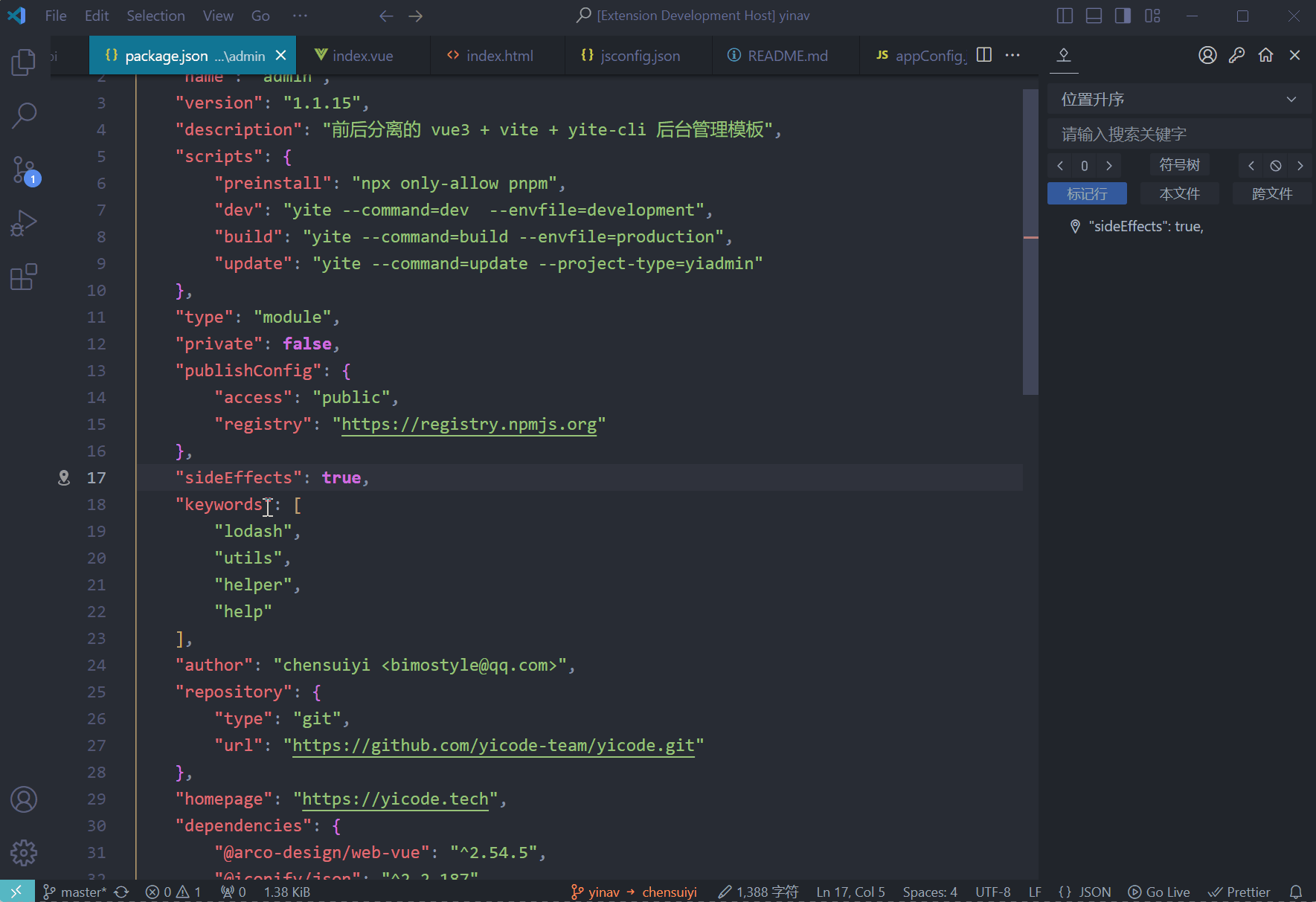Click the key icon in side panel
The width and height of the screenshot is (1316, 902).
pos(1236,55)
